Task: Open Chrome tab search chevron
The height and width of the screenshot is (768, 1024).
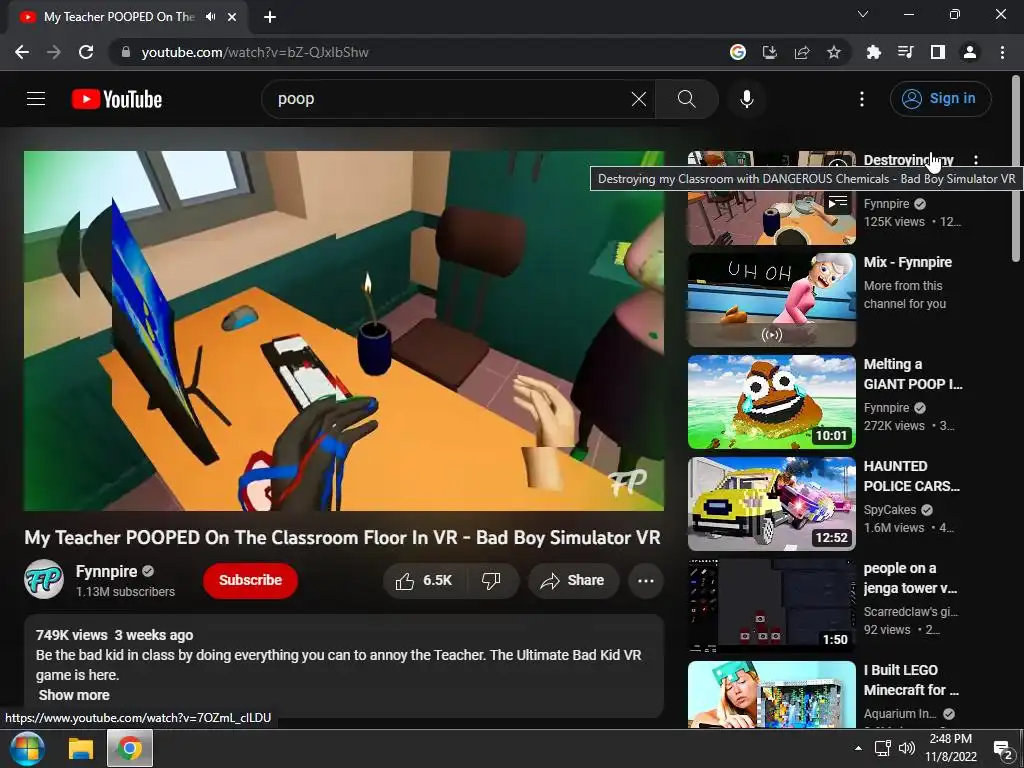Action: pos(863,14)
